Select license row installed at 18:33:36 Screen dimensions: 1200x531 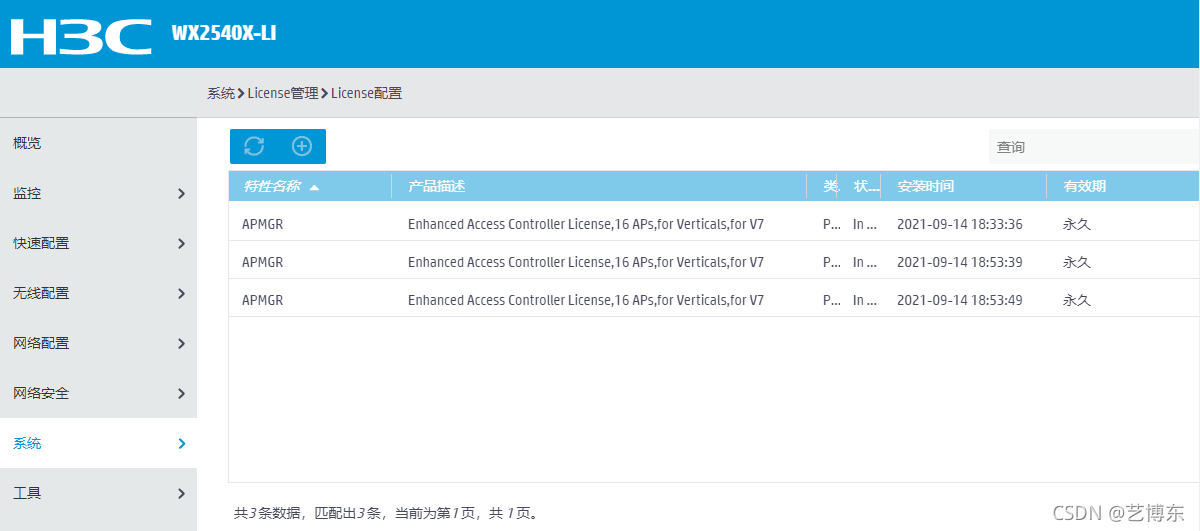[714, 224]
